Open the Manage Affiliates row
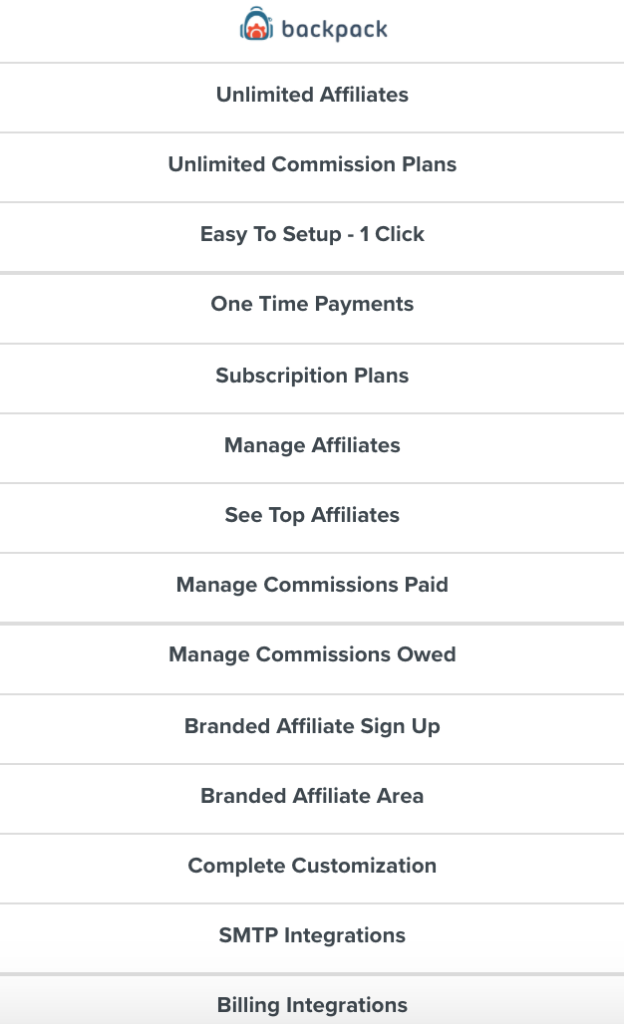 tap(312, 449)
